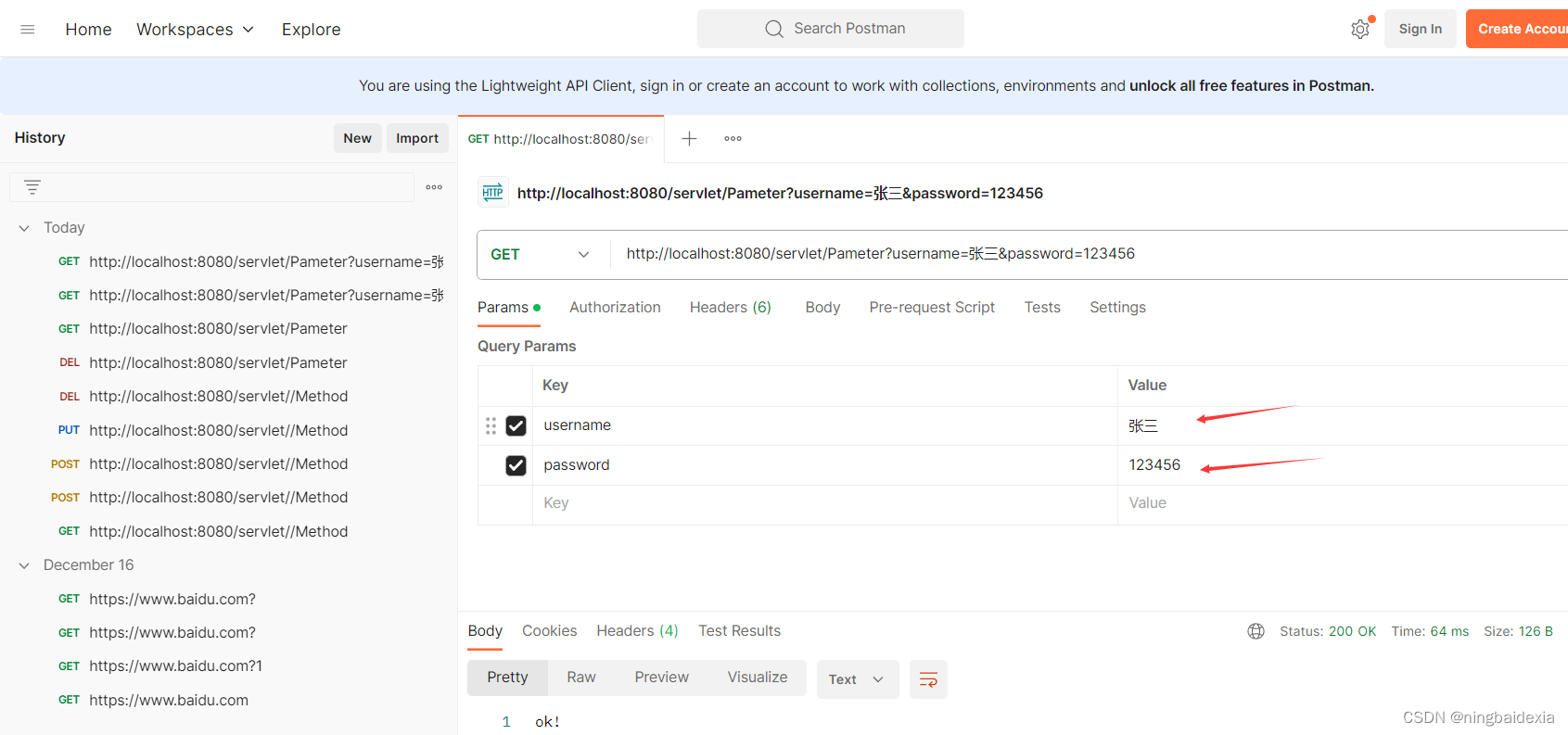Viewport: 1568px width, 735px height.
Task: Toggle response line wrap icon
Action: 928,679
